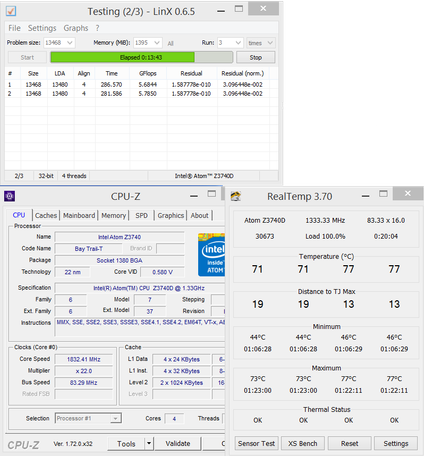The height and width of the screenshot is (456, 424).
Task: Click the Load 100.0% reading in RealTemp
Action: pyautogui.click(x=325, y=236)
